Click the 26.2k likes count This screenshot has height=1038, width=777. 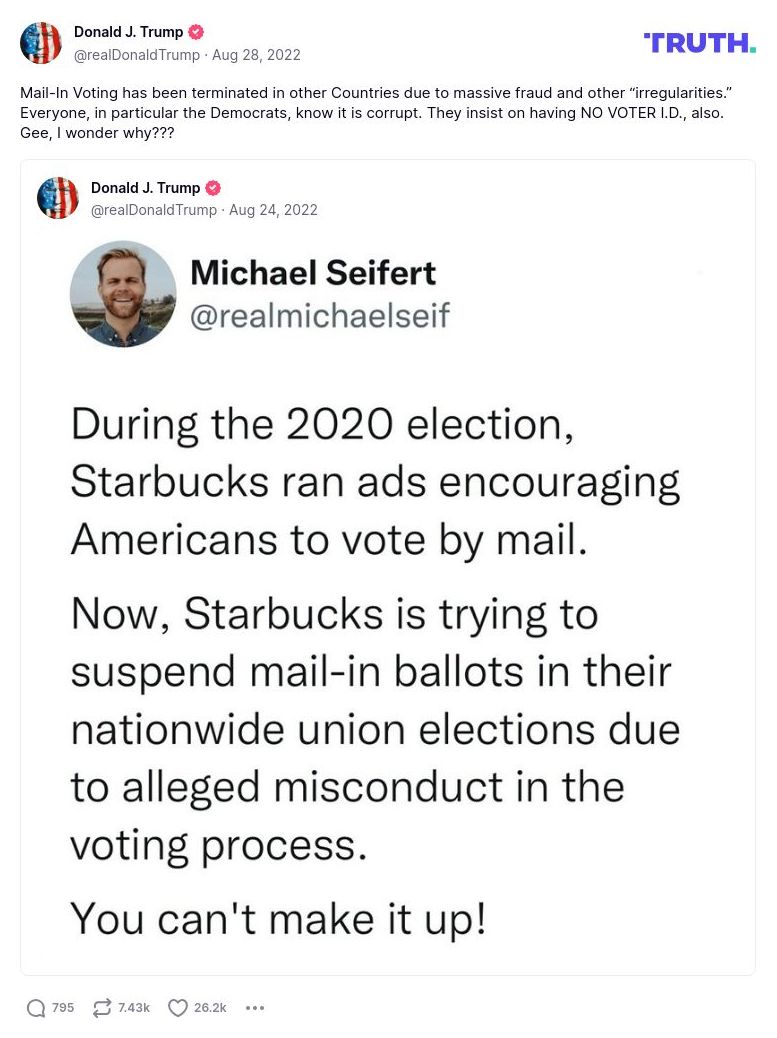click(210, 1008)
